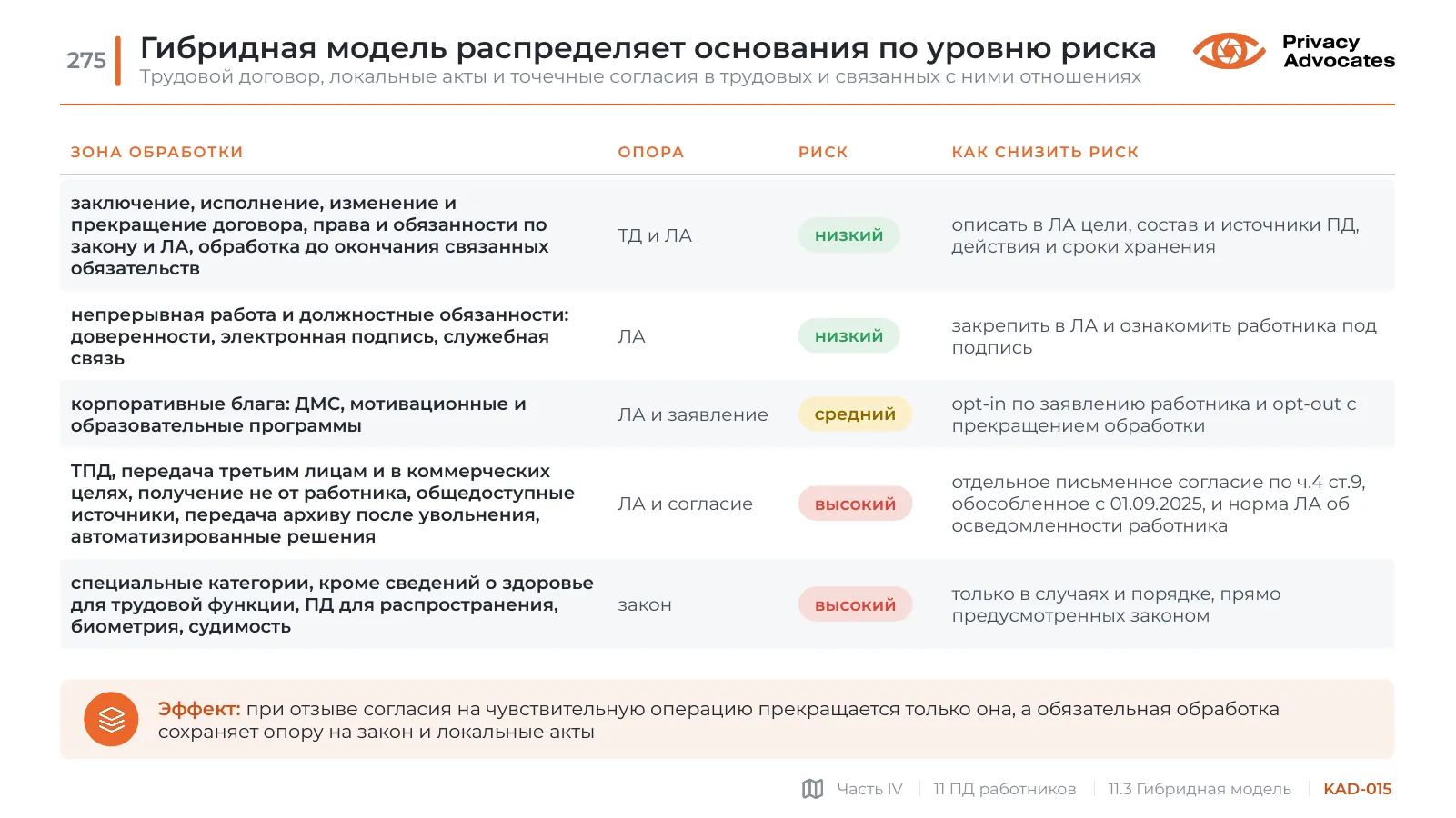Viewport: 1456px width, 818px height.
Task: Click the KAD-015 code in footer
Action: tap(1357, 789)
